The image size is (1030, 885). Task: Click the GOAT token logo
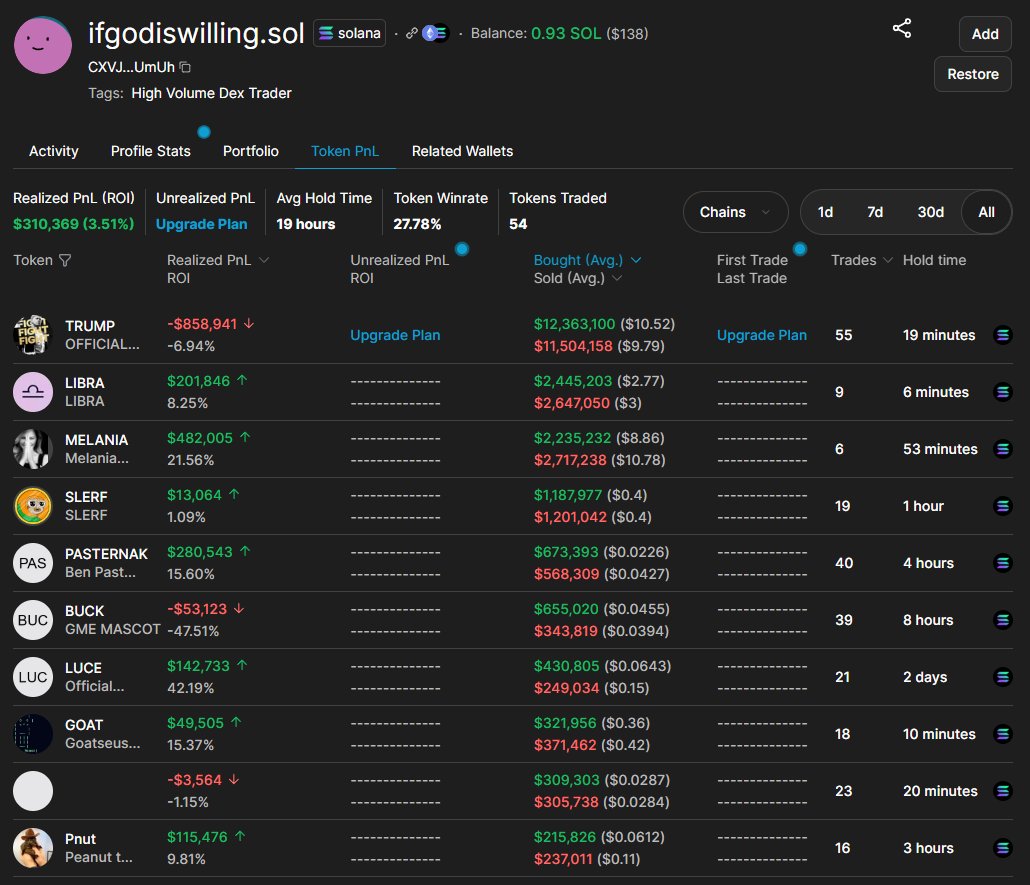point(33,734)
